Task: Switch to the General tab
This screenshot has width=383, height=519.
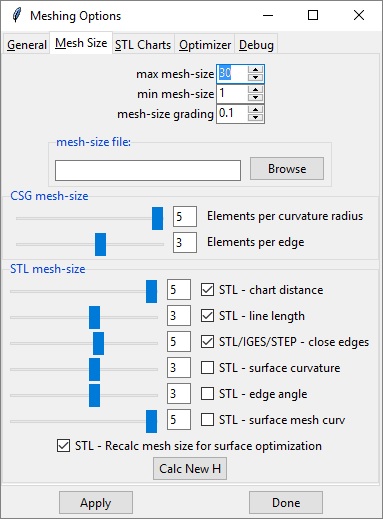Action: [27, 45]
